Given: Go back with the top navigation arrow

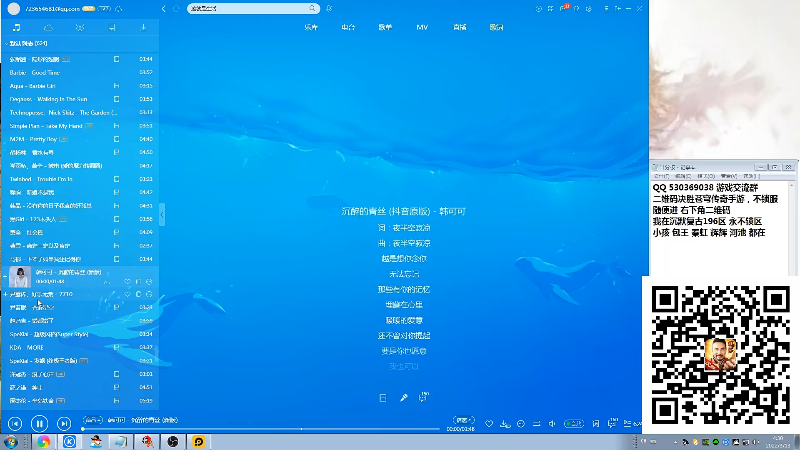Looking at the screenshot, I should pyautogui.click(x=164, y=9).
